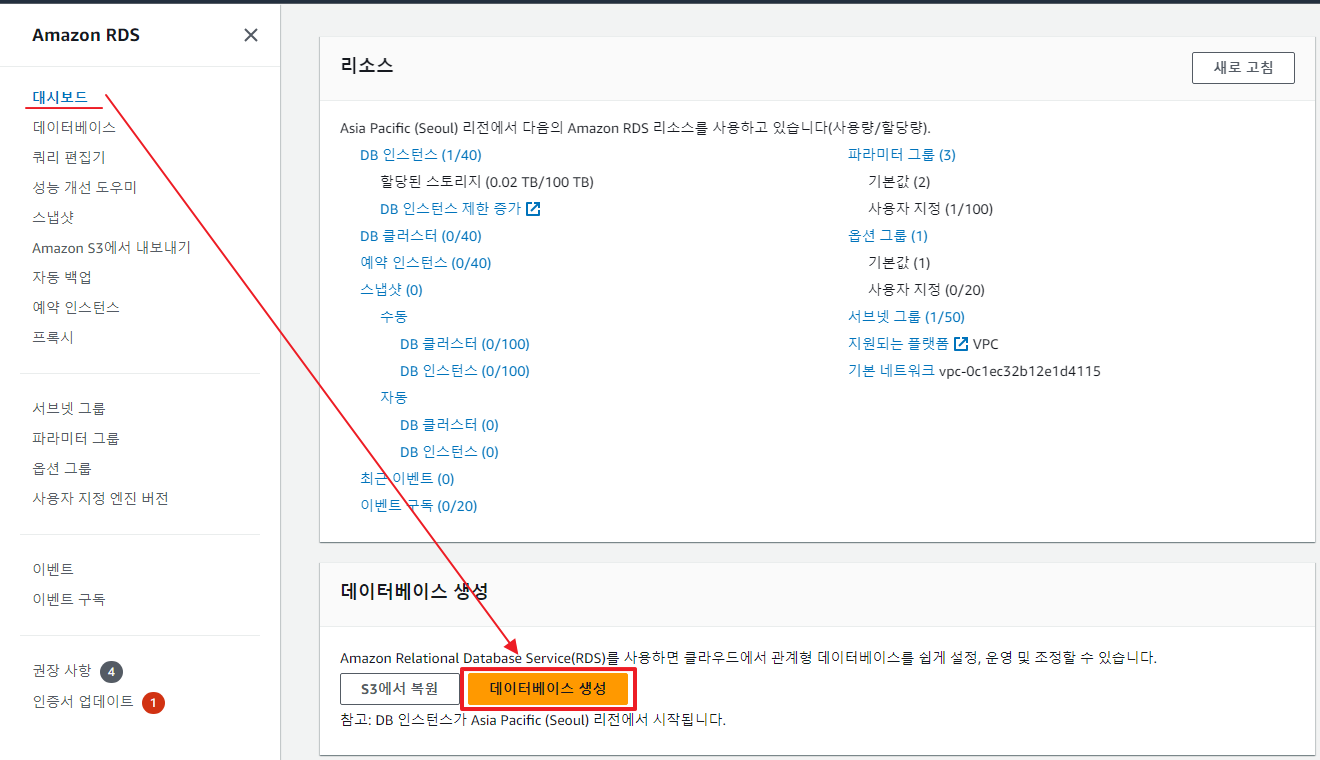Click the red badge on 인증서 업데이트
Image resolution: width=1320 pixels, height=760 pixels.
(153, 703)
